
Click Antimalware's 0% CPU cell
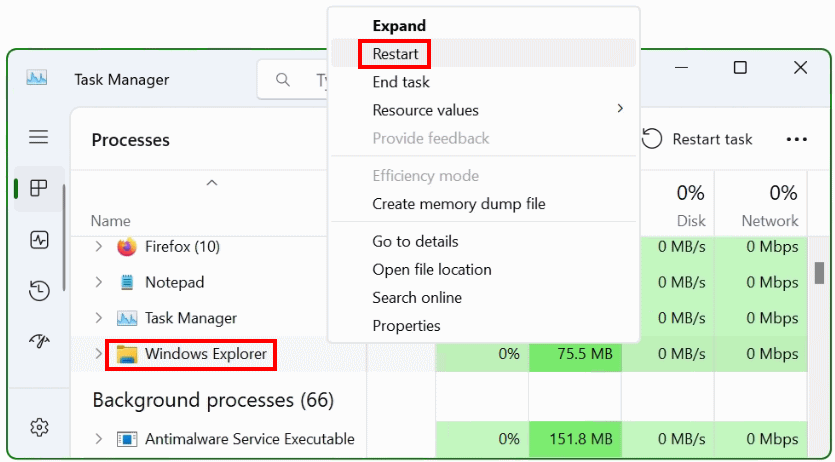click(x=482, y=439)
